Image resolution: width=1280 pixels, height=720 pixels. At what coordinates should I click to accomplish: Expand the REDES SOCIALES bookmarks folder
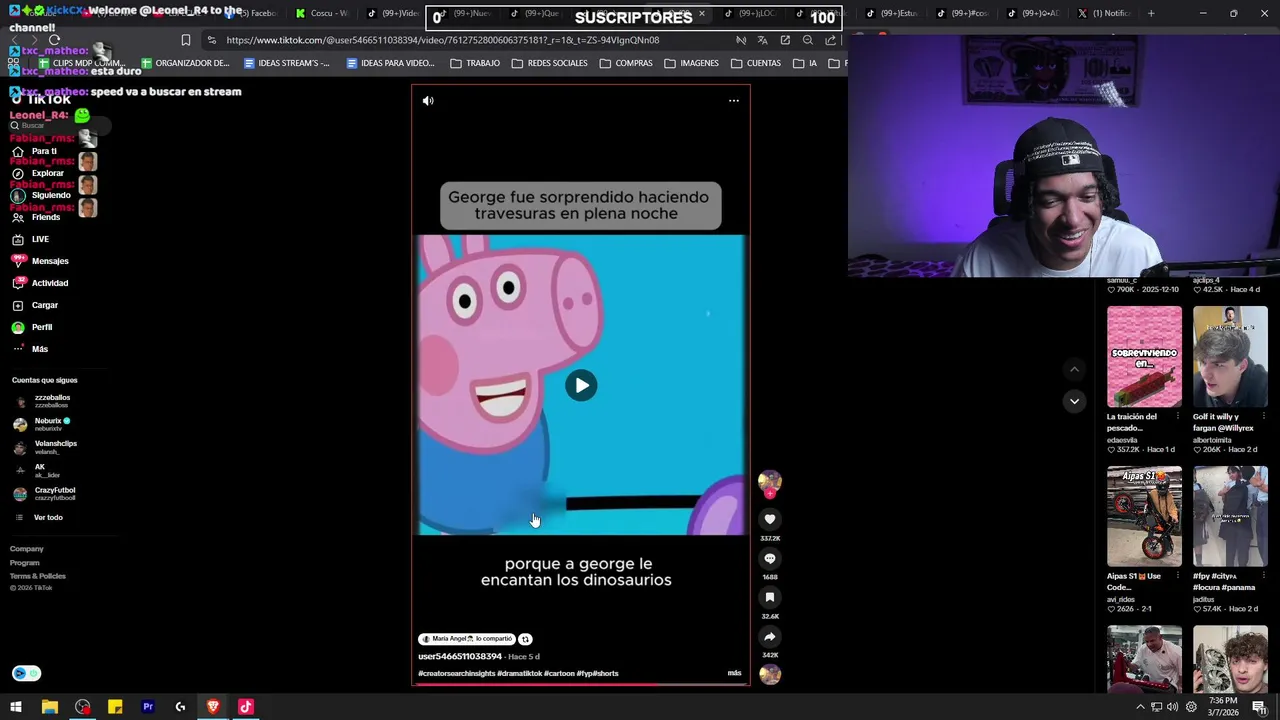pyautogui.click(x=549, y=63)
